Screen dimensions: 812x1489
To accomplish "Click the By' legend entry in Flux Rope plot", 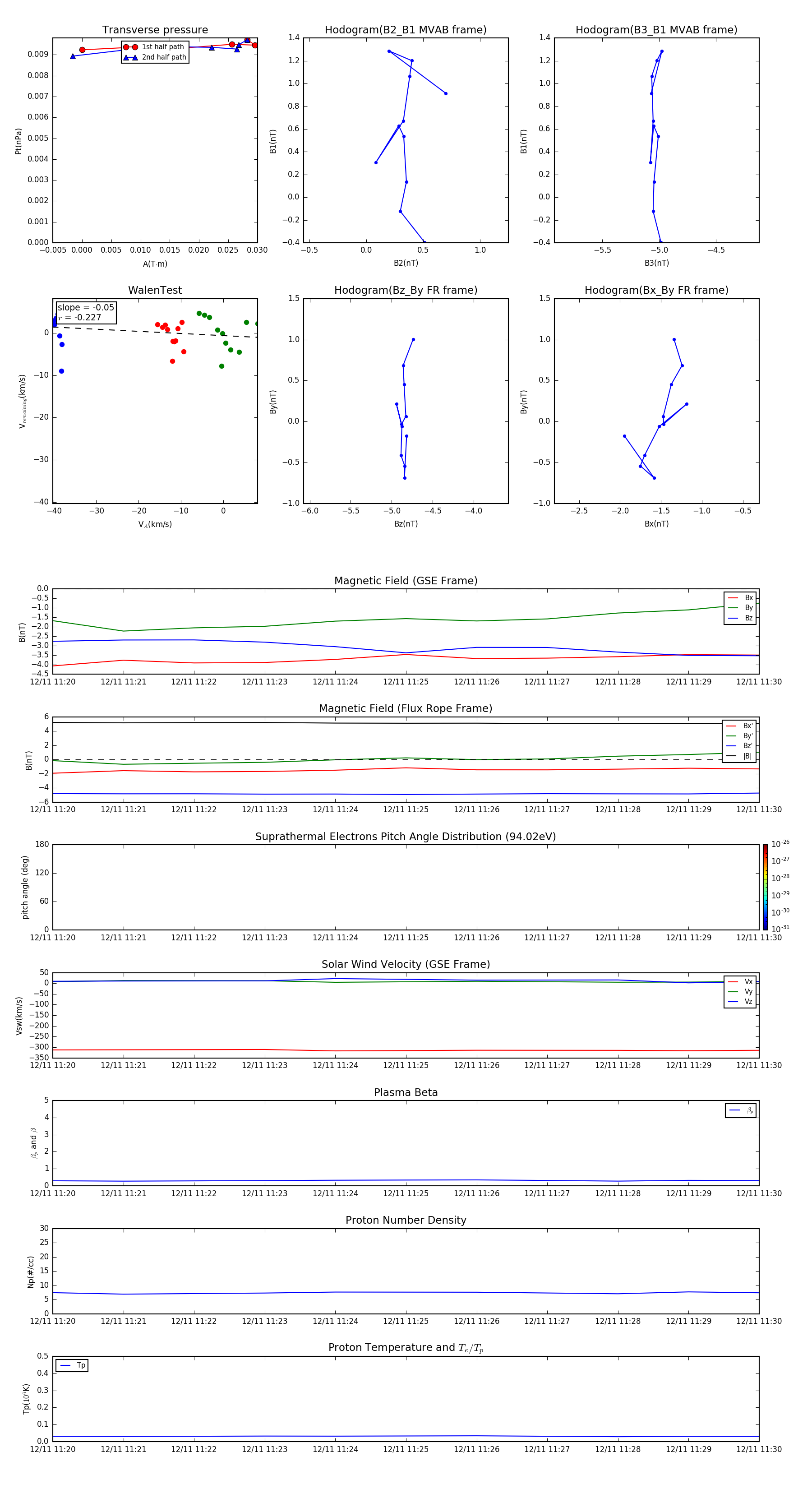I will tap(739, 736).
